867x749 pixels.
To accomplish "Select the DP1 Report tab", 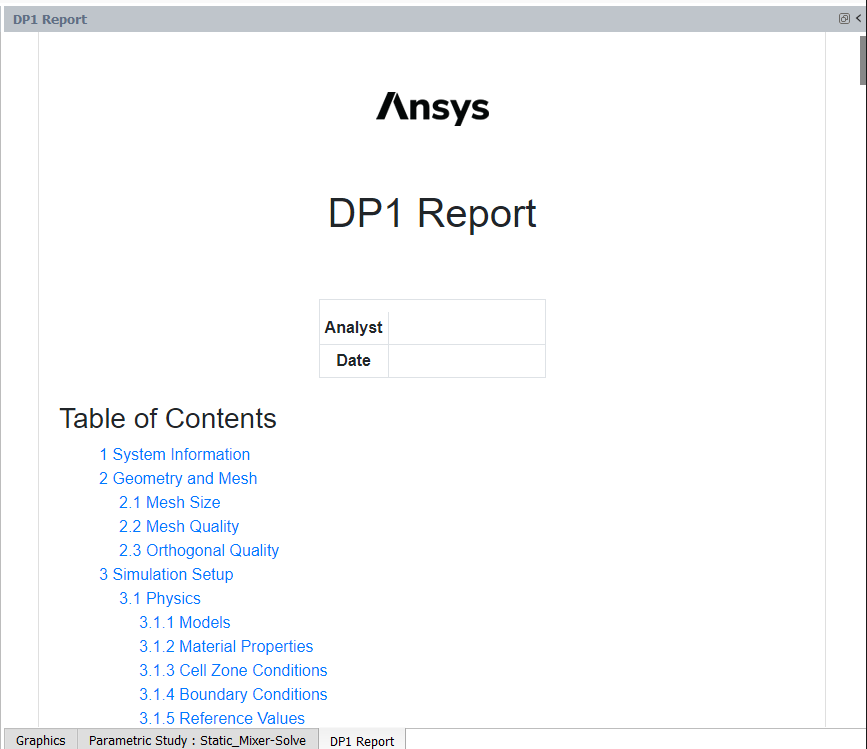I will click(x=361, y=742).
